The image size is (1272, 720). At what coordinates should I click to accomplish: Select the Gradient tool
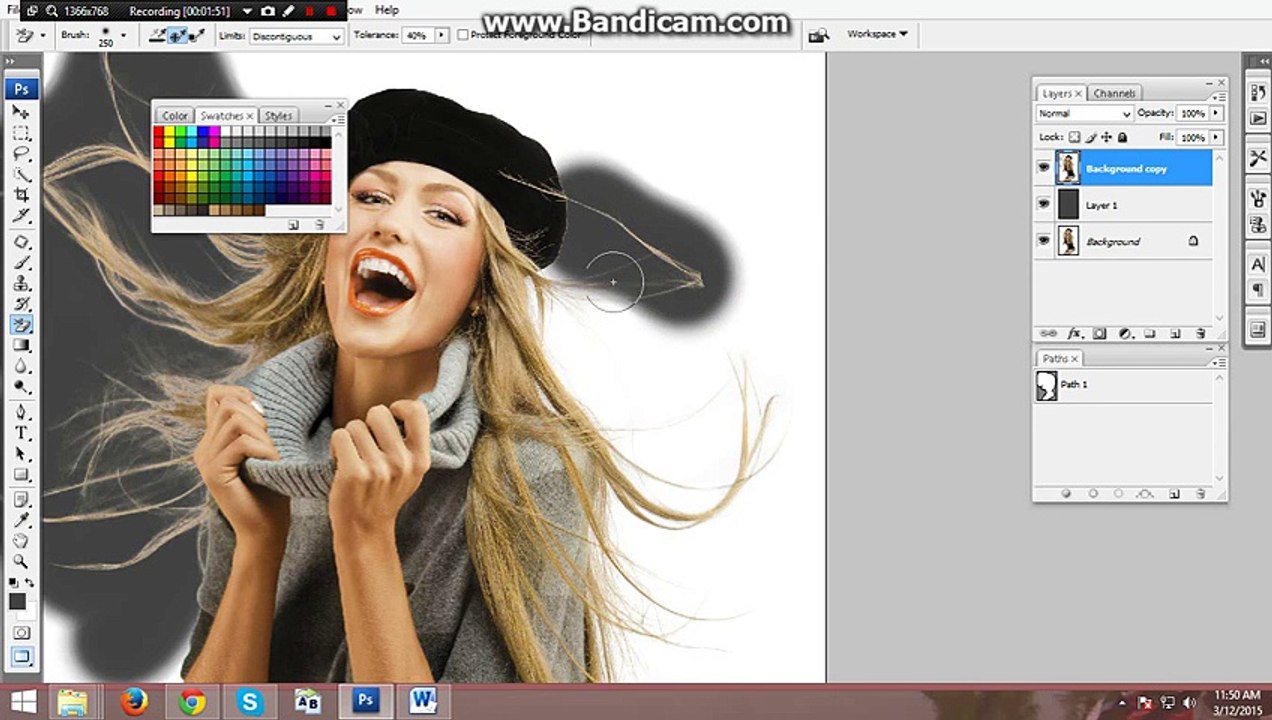21,346
